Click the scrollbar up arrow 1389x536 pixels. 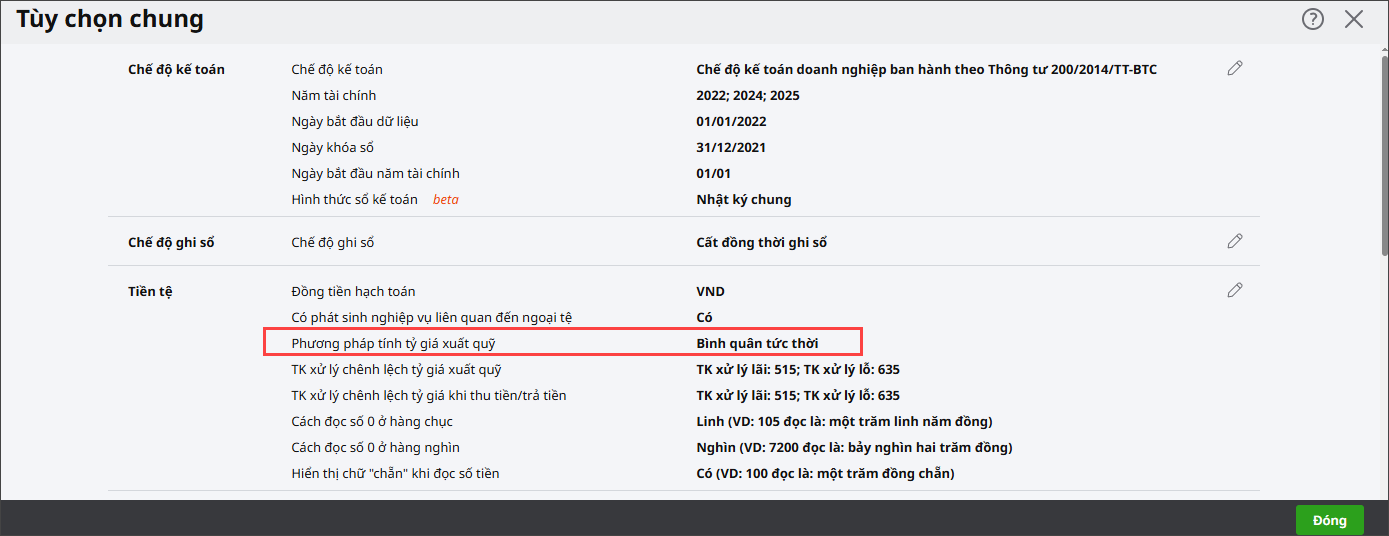[1382, 47]
